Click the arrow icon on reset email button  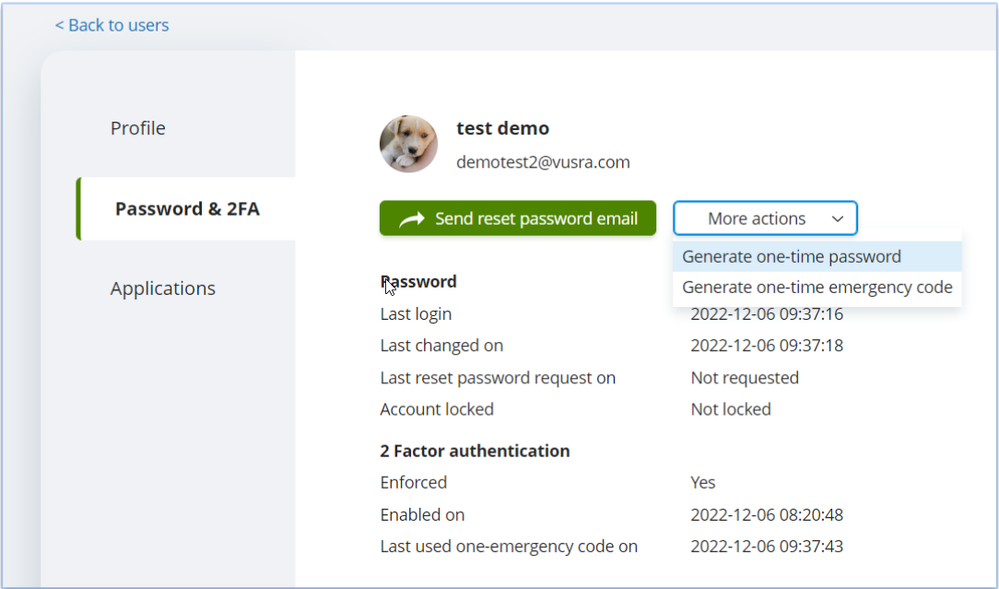[411, 219]
